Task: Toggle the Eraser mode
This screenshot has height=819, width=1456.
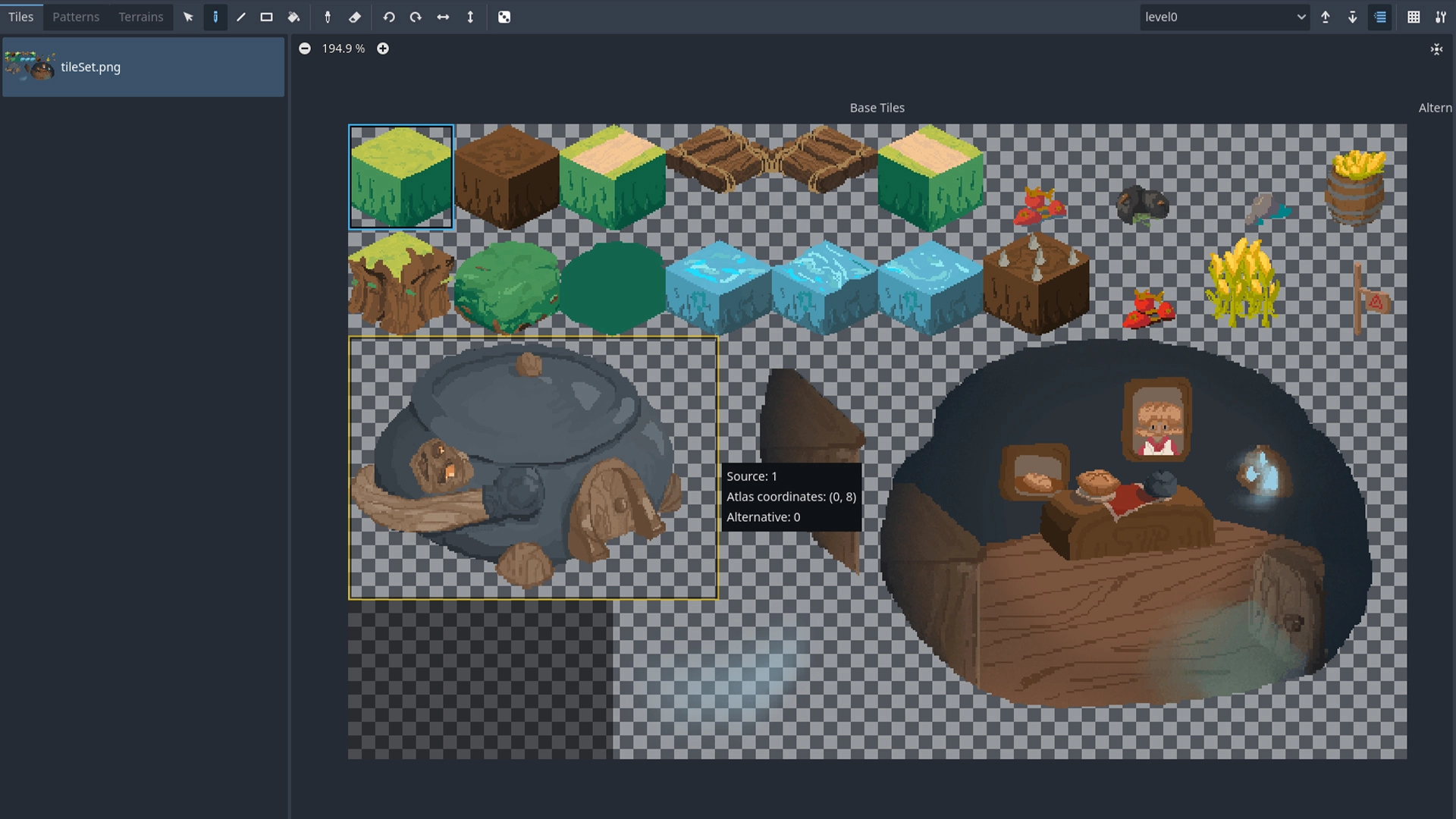Action: point(354,17)
